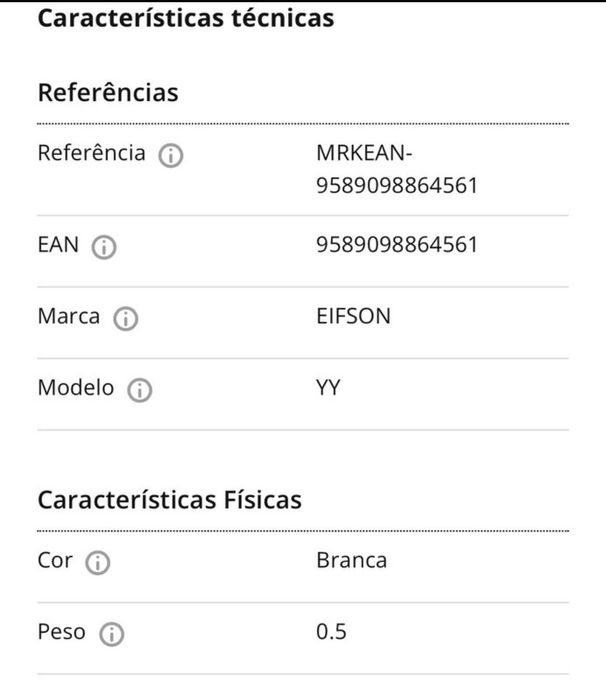This screenshot has width=606, height=700.
Task: Click the info icon beside Marca
Action: [126, 319]
